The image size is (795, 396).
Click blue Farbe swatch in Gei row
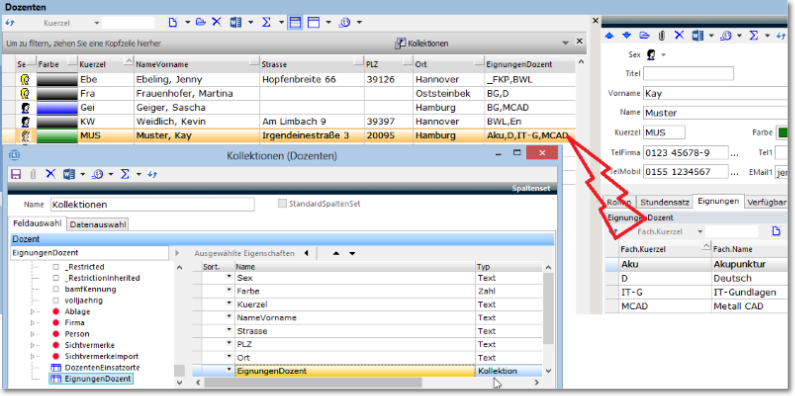click(x=56, y=108)
